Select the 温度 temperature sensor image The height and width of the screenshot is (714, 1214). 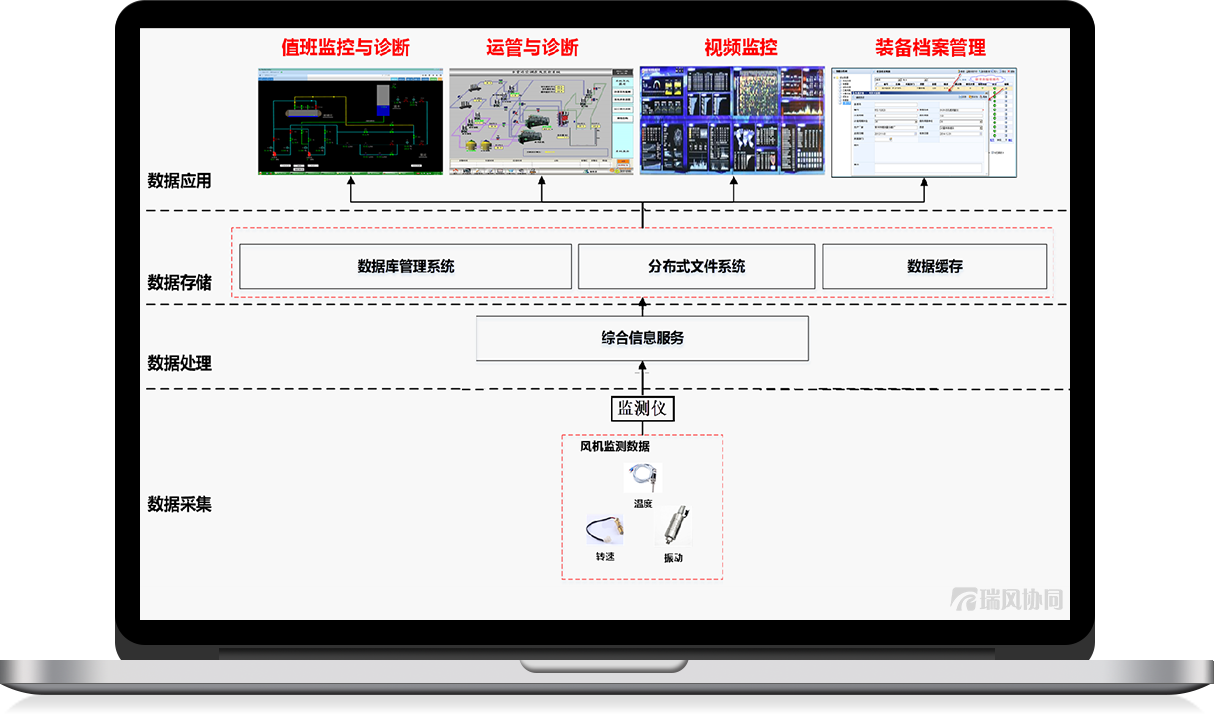tap(642, 477)
